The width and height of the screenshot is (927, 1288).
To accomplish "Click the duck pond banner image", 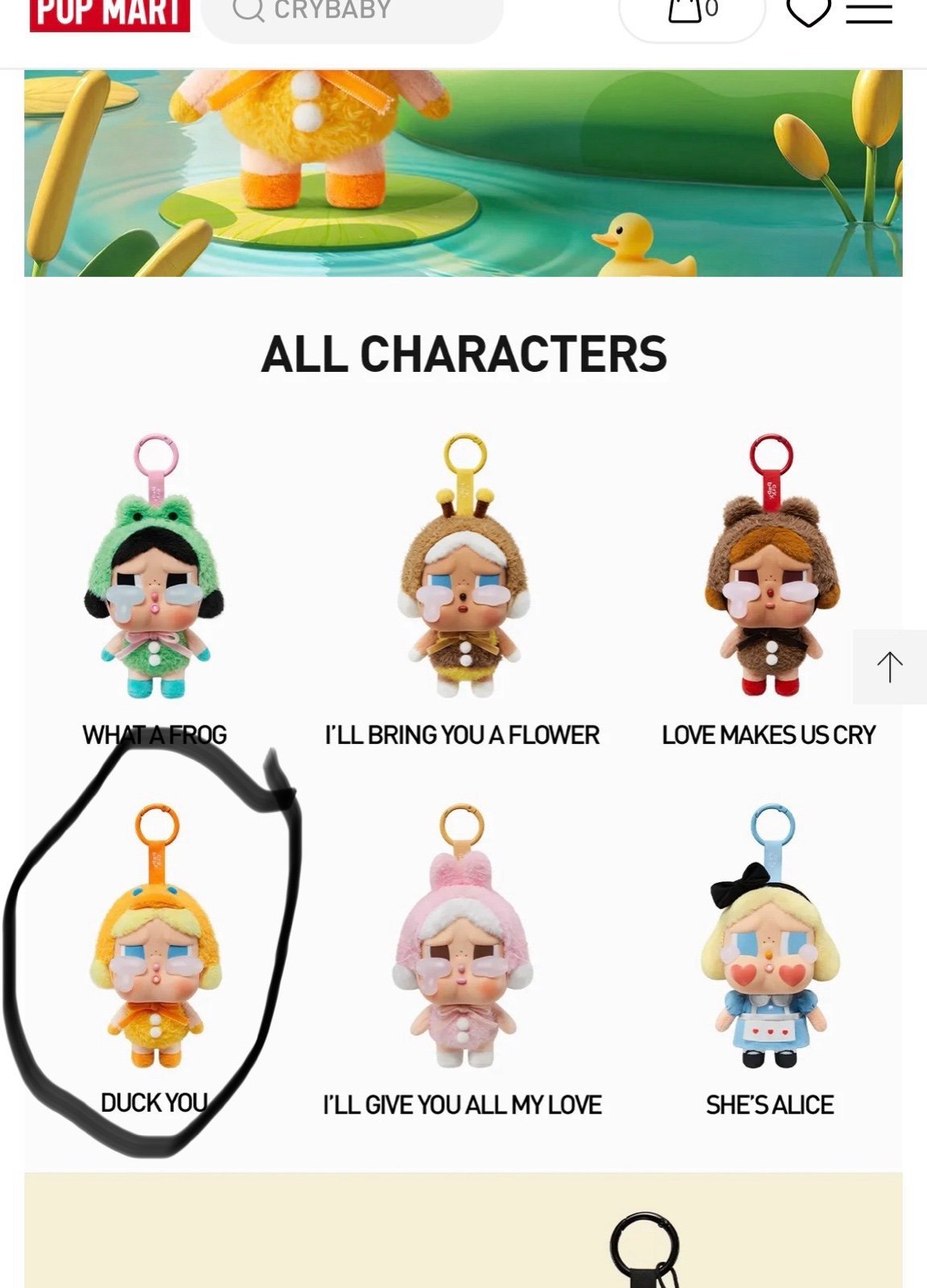I will point(463,173).
